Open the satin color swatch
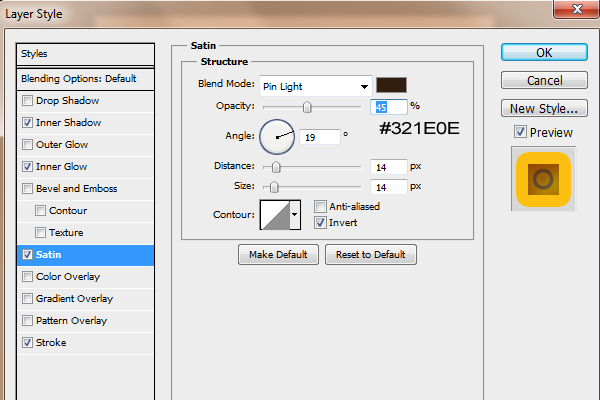600x400 pixels. point(391,85)
